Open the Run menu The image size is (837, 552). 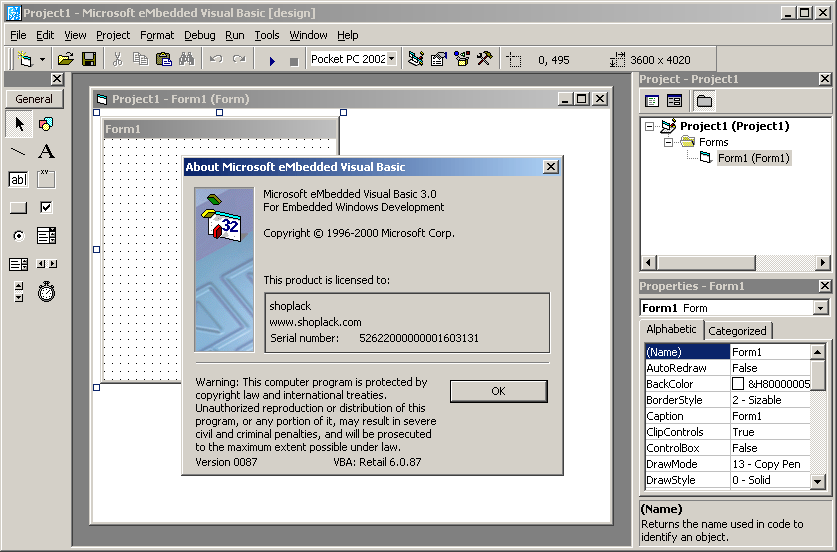pos(234,35)
